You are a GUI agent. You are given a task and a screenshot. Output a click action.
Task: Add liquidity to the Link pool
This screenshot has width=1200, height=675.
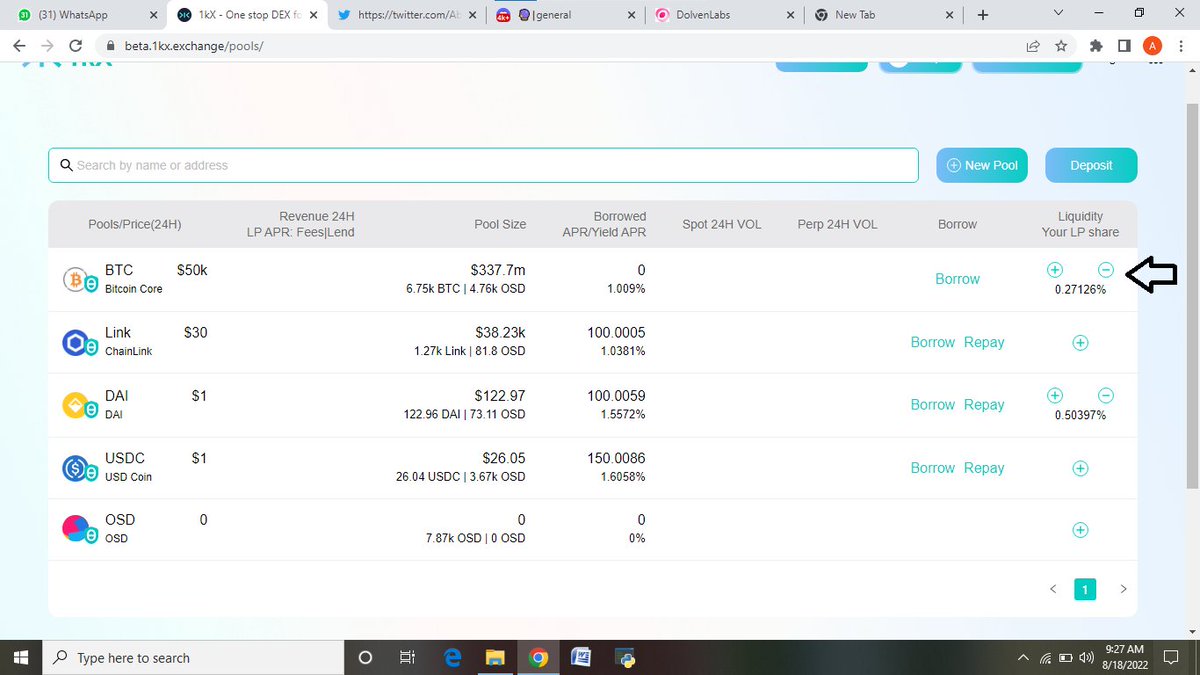coord(1080,342)
